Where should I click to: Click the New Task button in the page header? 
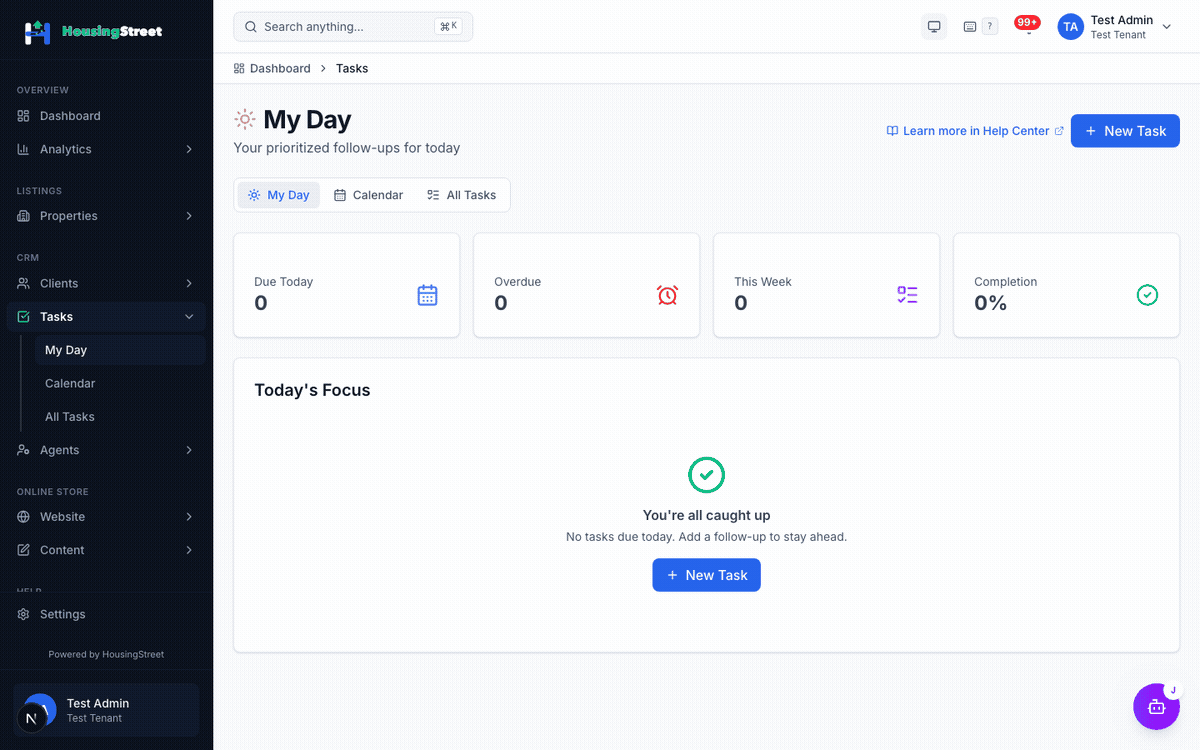click(1125, 131)
